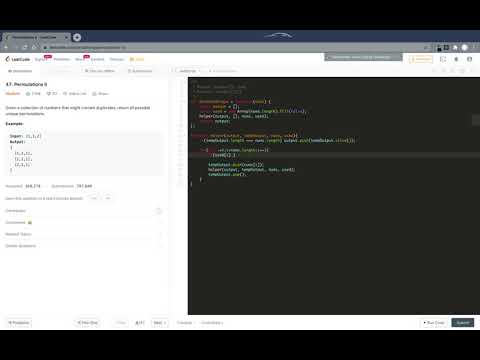Open the Contest nav item
The width and height of the screenshot is (480, 360).
[x=98, y=59]
